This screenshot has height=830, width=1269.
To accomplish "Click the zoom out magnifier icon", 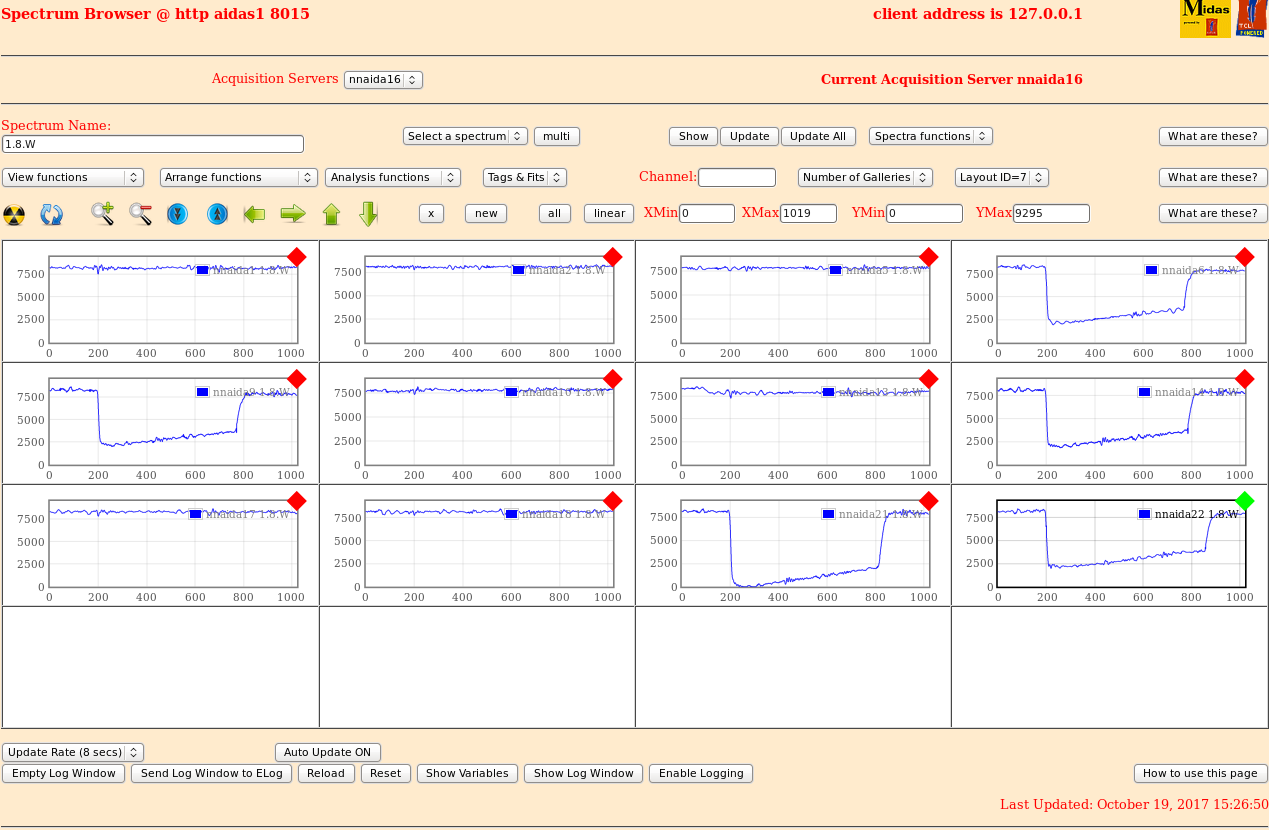I will coord(140,213).
